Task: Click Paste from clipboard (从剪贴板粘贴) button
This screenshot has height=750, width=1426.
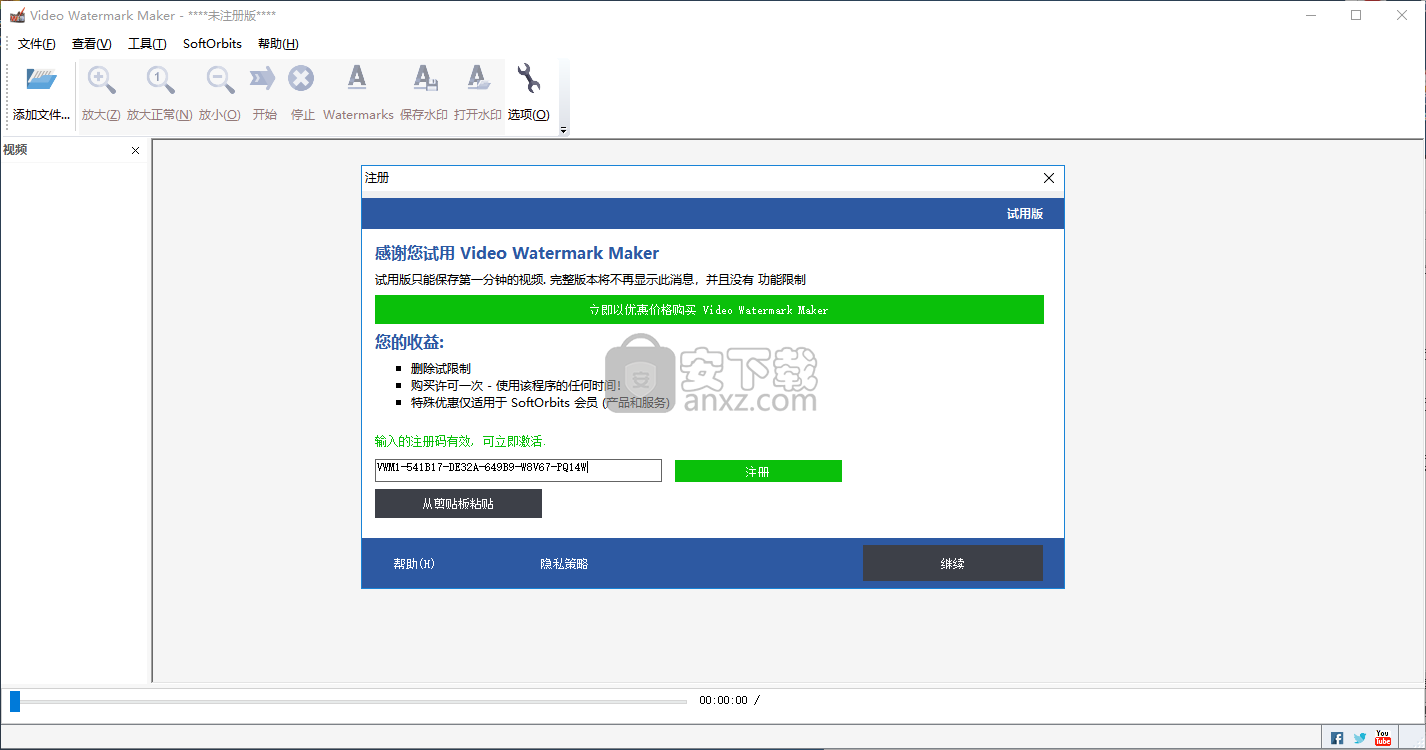Action: point(458,504)
